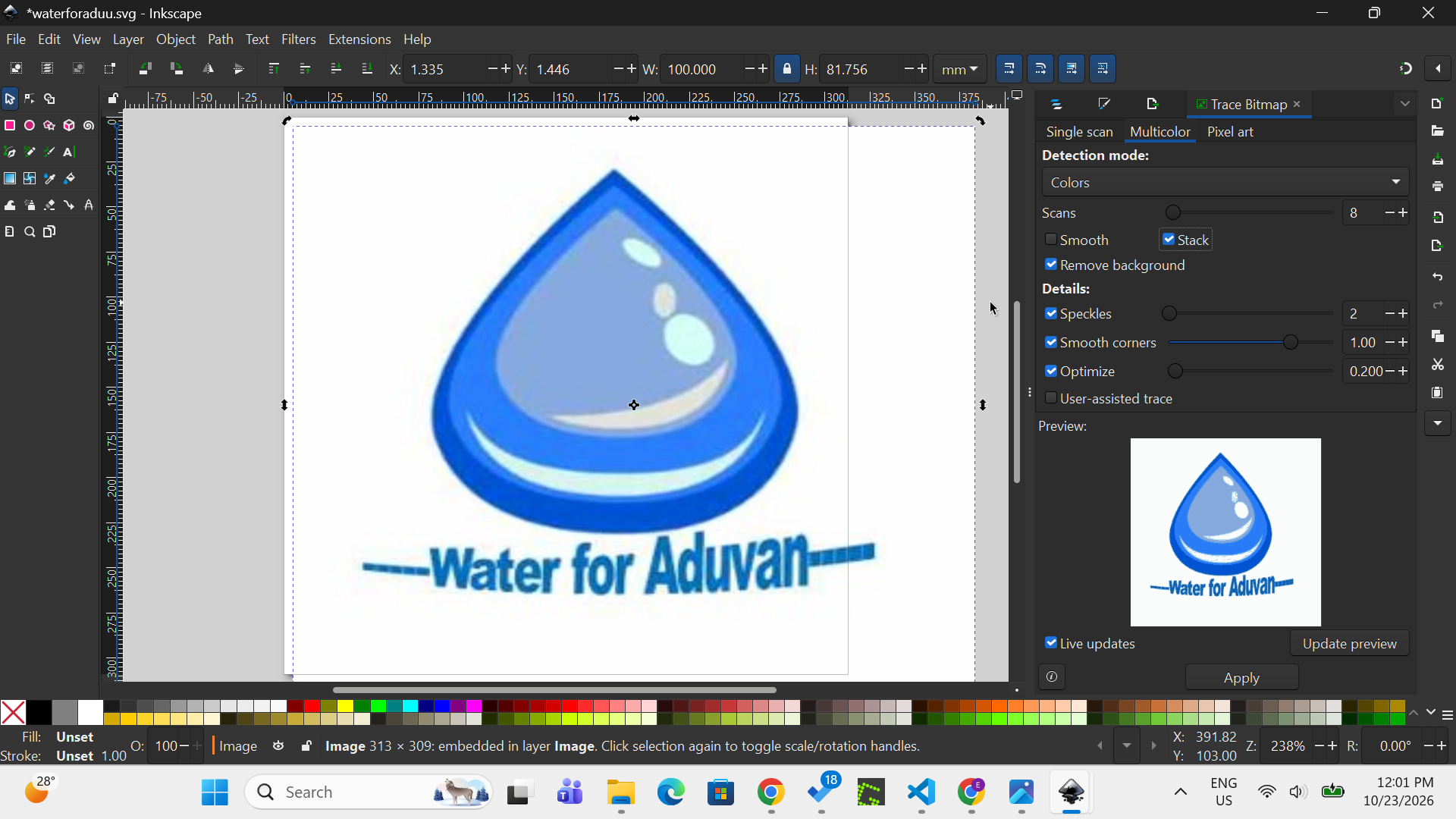Disable Live updates checkbox
Image resolution: width=1456 pixels, height=819 pixels.
(1051, 643)
